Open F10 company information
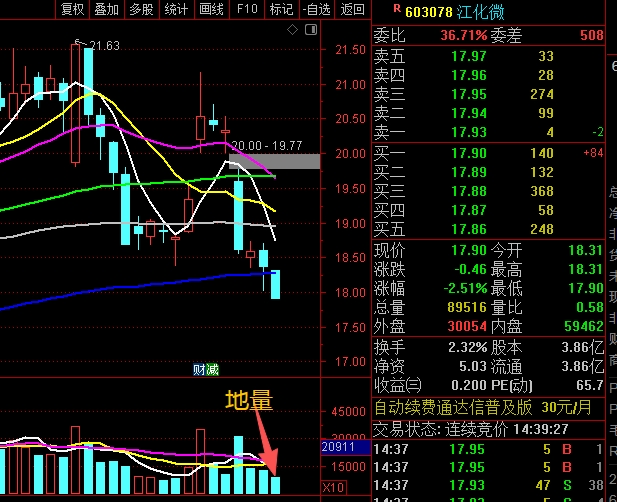617x502 pixels. [247, 9]
